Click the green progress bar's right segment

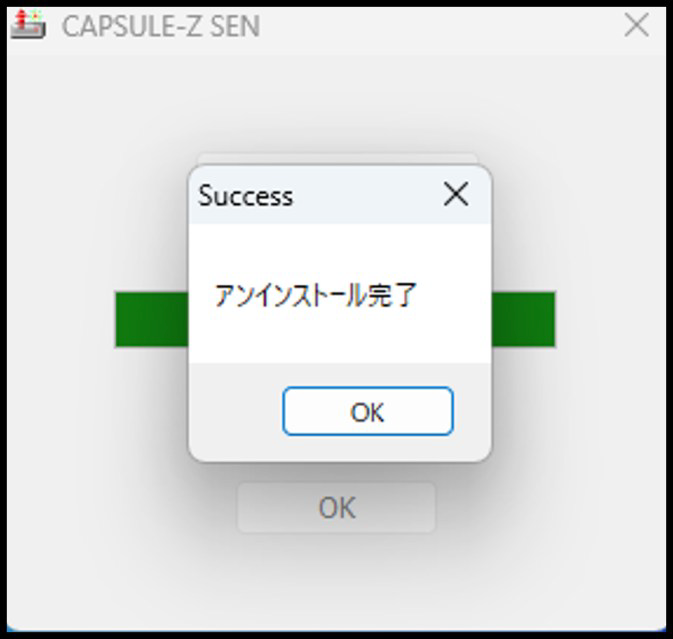[523, 320]
